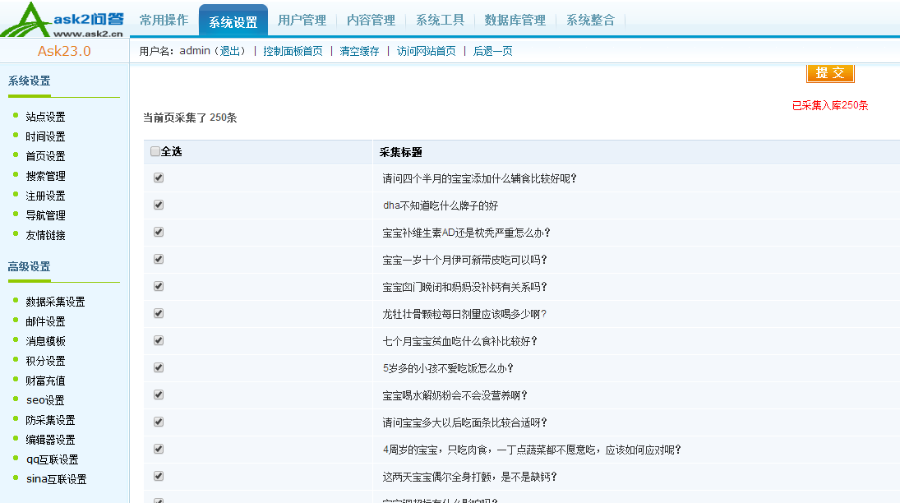Image resolution: width=900 pixels, height=503 pixels.
Task: Open 数据采集设置 in the sidebar
Action: [x=55, y=301]
